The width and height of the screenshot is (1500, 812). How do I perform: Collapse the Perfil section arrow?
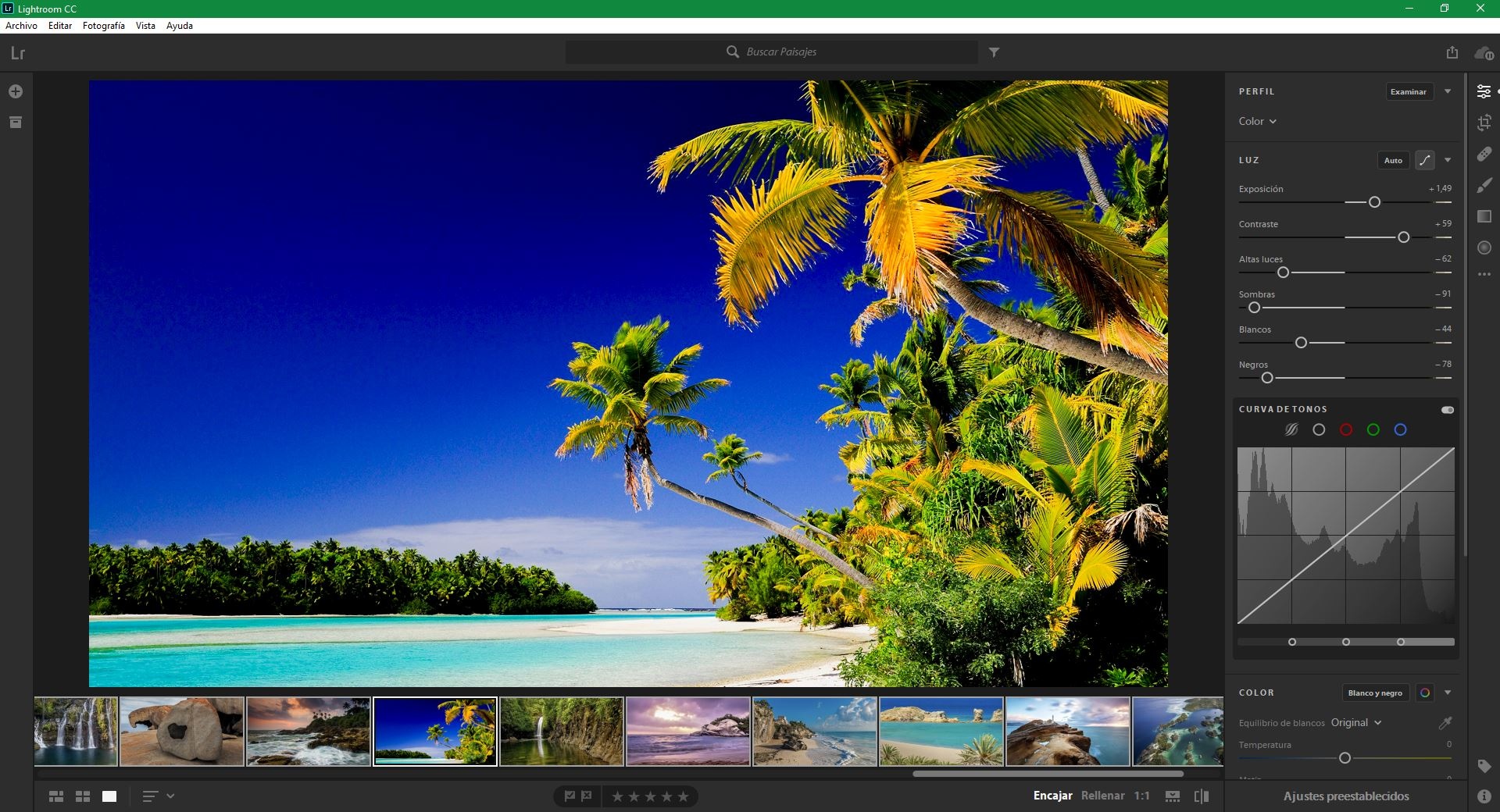pos(1448,91)
